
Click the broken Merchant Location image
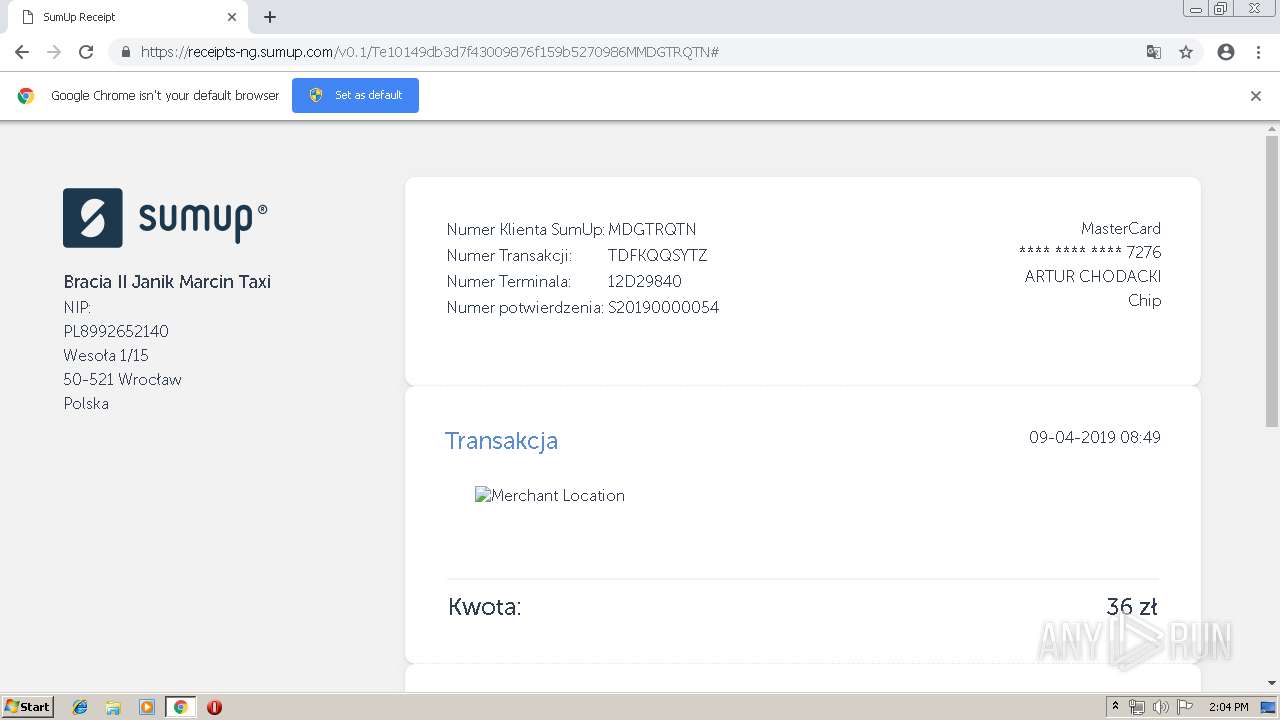click(550, 495)
